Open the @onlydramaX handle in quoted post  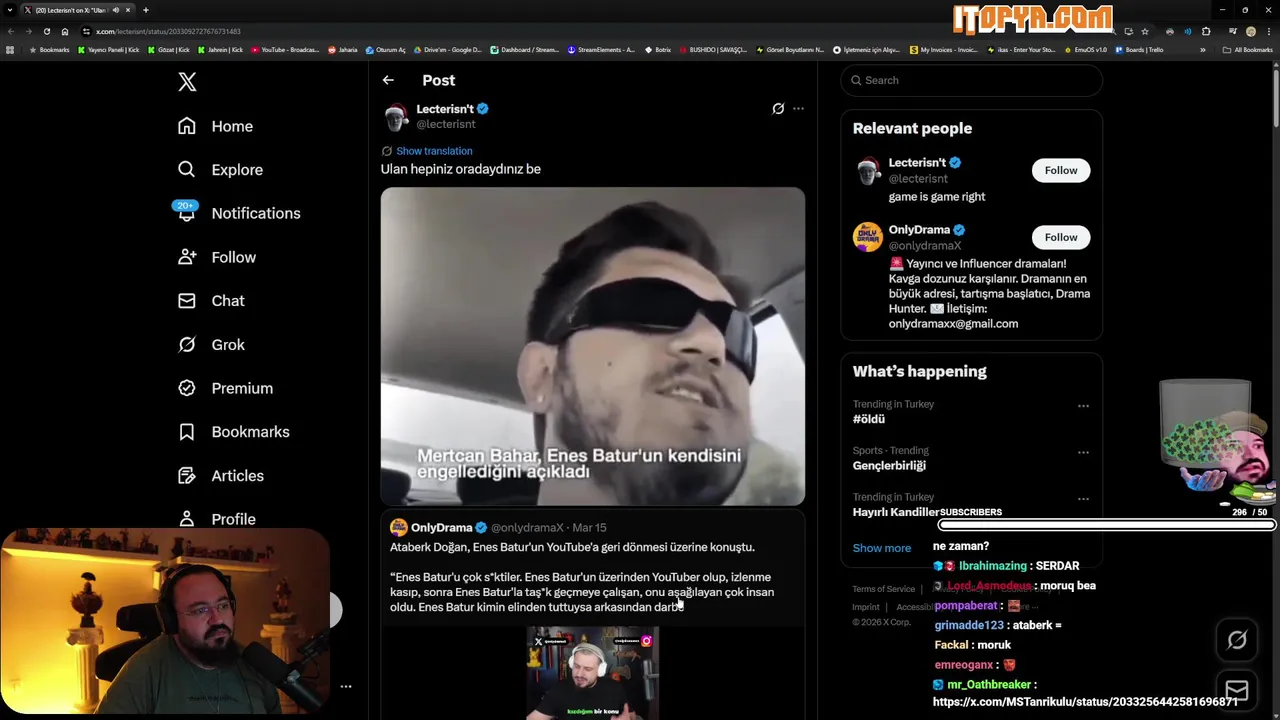click(x=527, y=527)
